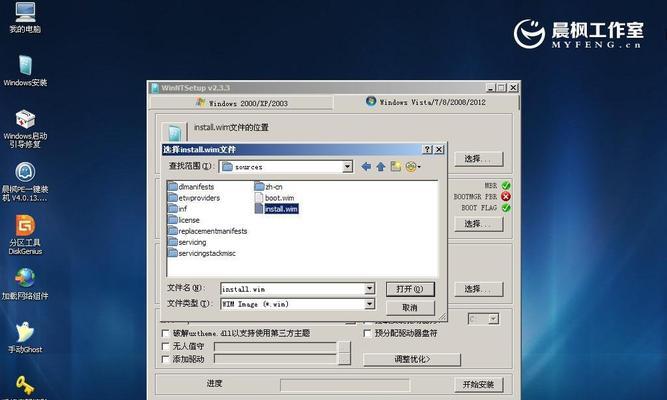Viewport: 667px width, 400px height.
Task: Open Windows启动引导修复 desktop icon
Action: (25, 129)
